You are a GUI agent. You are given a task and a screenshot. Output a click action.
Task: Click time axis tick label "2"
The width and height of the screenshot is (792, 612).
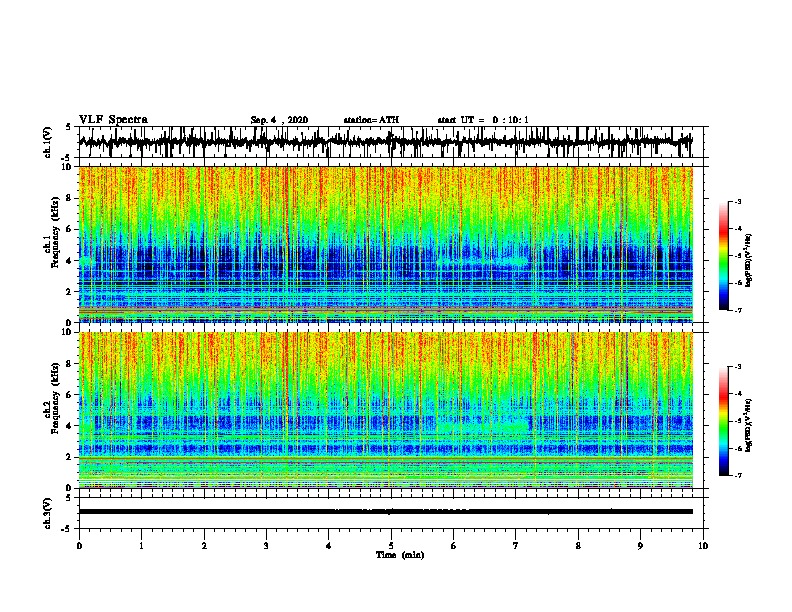click(x=204, y=546)
